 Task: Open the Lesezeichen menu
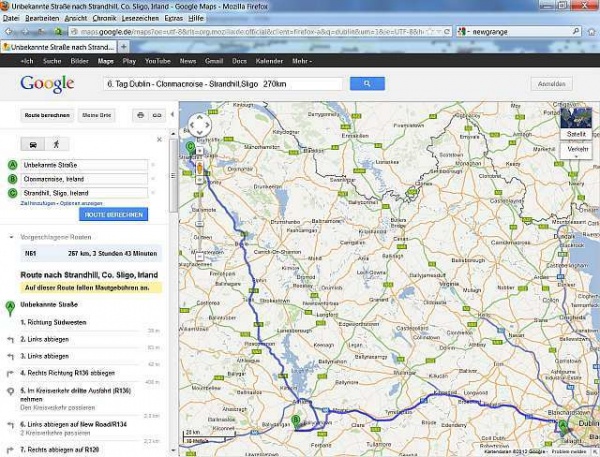click(x=140, y=18)
